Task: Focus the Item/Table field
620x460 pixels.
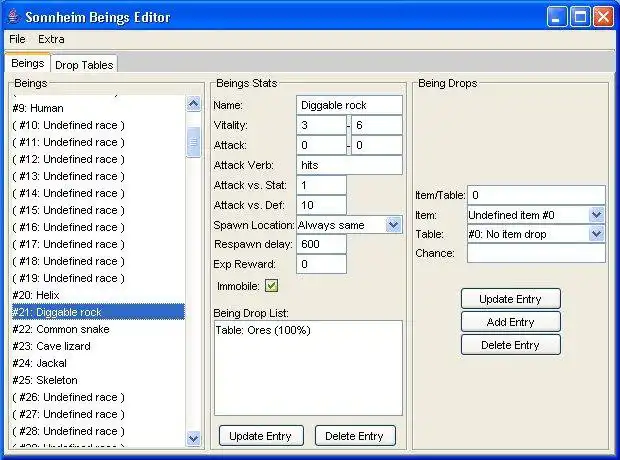Action: click(536, 195)
